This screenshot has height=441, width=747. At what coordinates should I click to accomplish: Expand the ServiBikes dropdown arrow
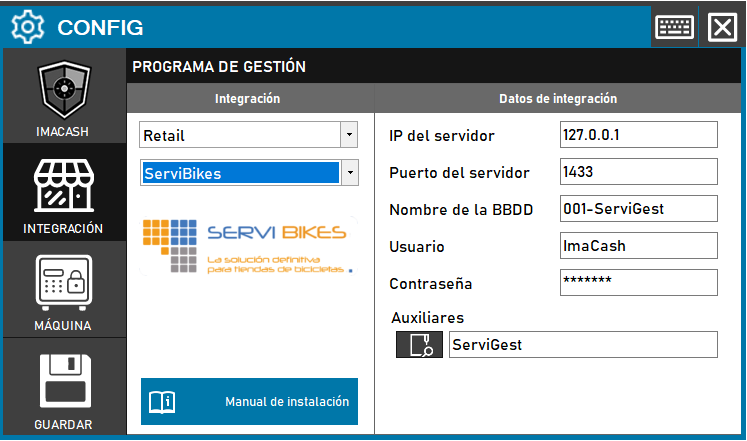click(x=348, y=173)
